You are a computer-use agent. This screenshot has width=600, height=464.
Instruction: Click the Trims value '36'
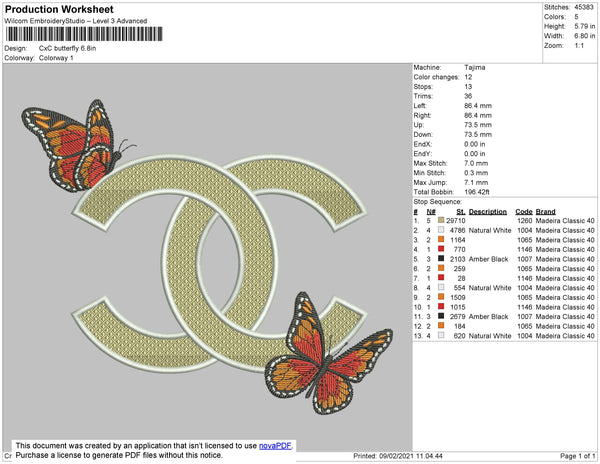pyautogui.click(x=468, y=96)
